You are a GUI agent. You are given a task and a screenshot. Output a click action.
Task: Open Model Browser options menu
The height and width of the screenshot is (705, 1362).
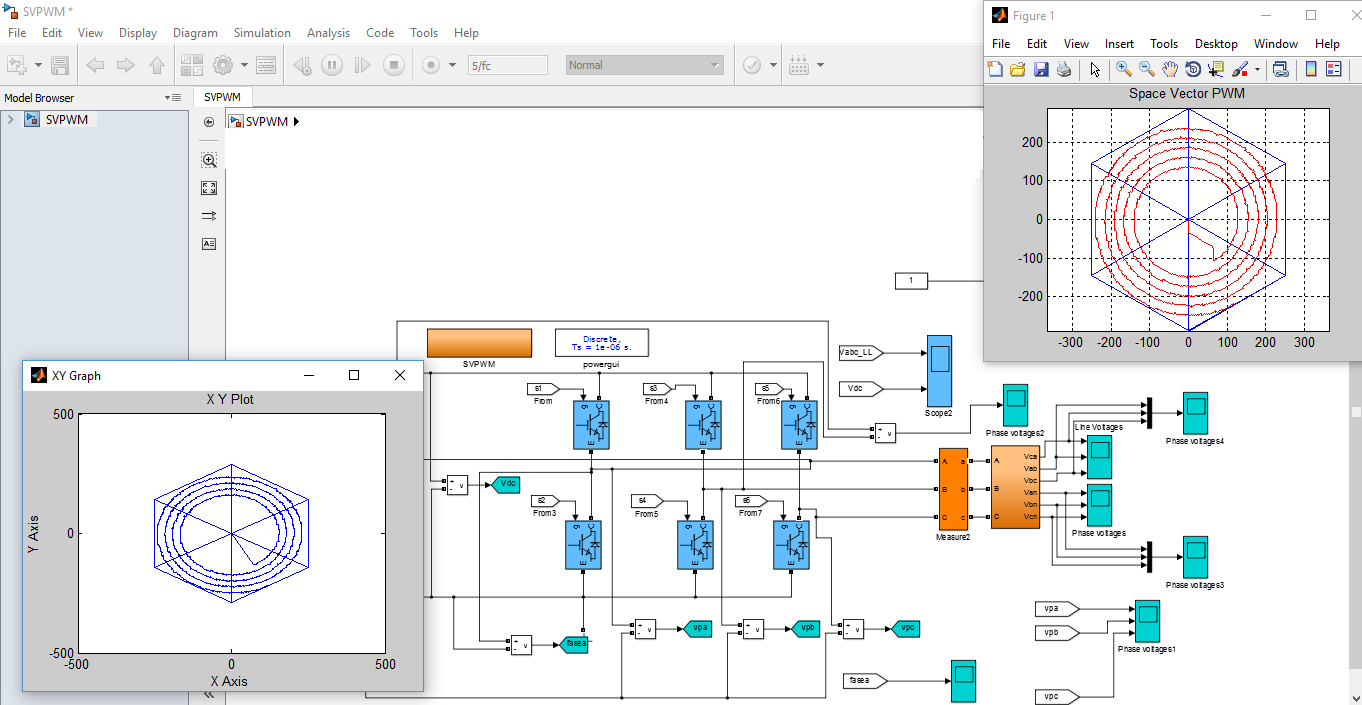(173, 98)
